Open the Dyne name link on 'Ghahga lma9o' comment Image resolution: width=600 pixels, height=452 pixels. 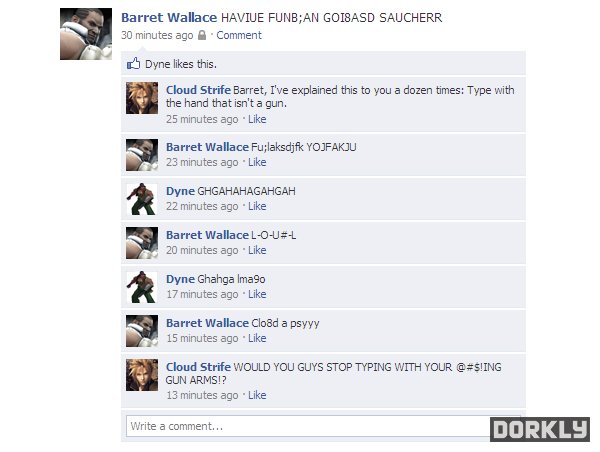[180, 279]
